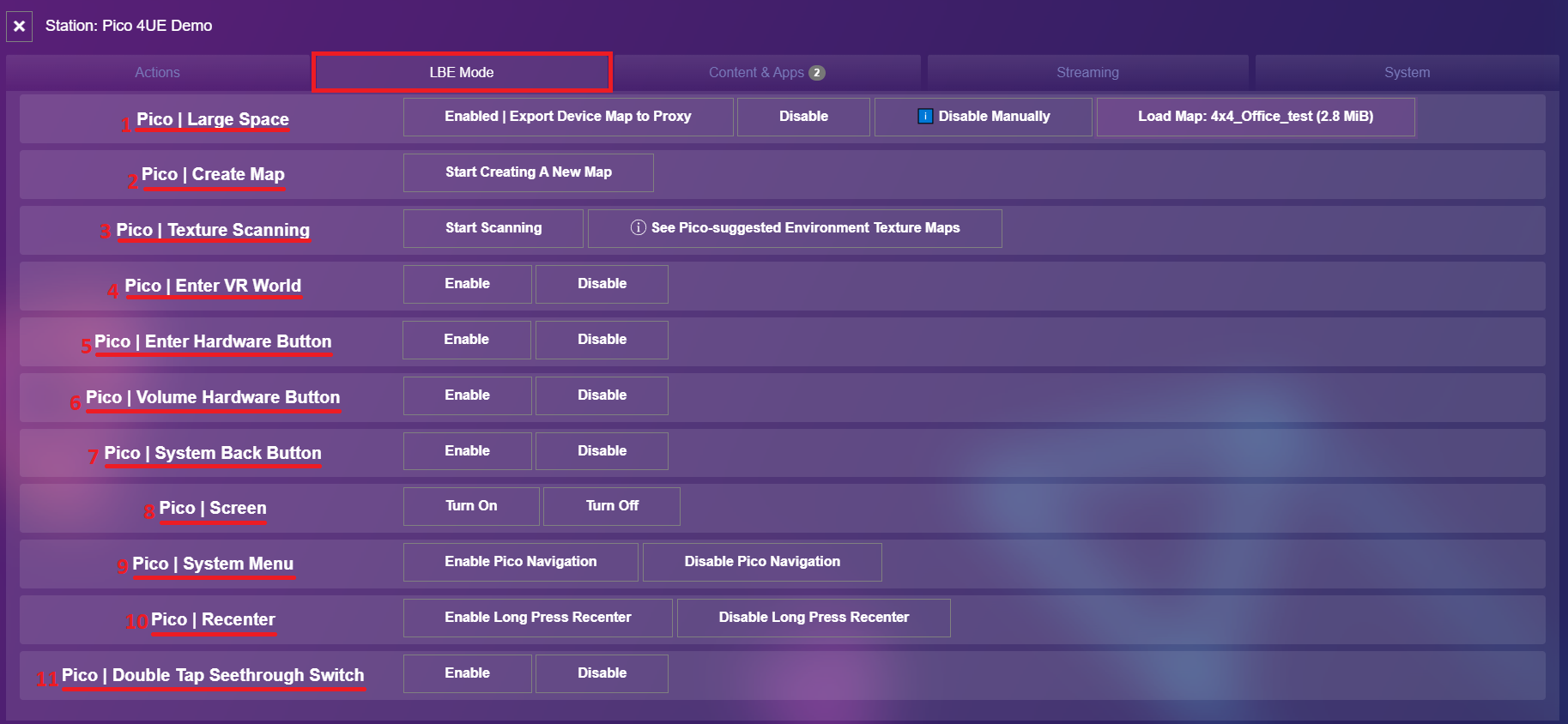Click the Pico | Large Space label
Screen dimensions: 1568x724
213,119
